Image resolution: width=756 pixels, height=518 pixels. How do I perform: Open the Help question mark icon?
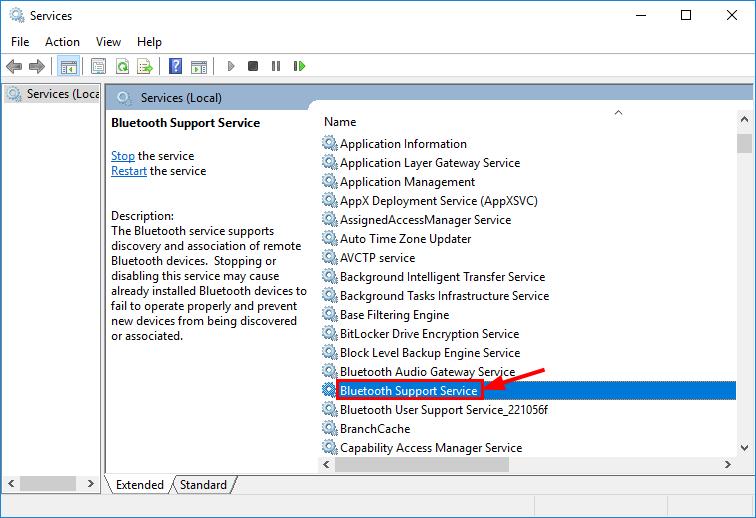176,66
